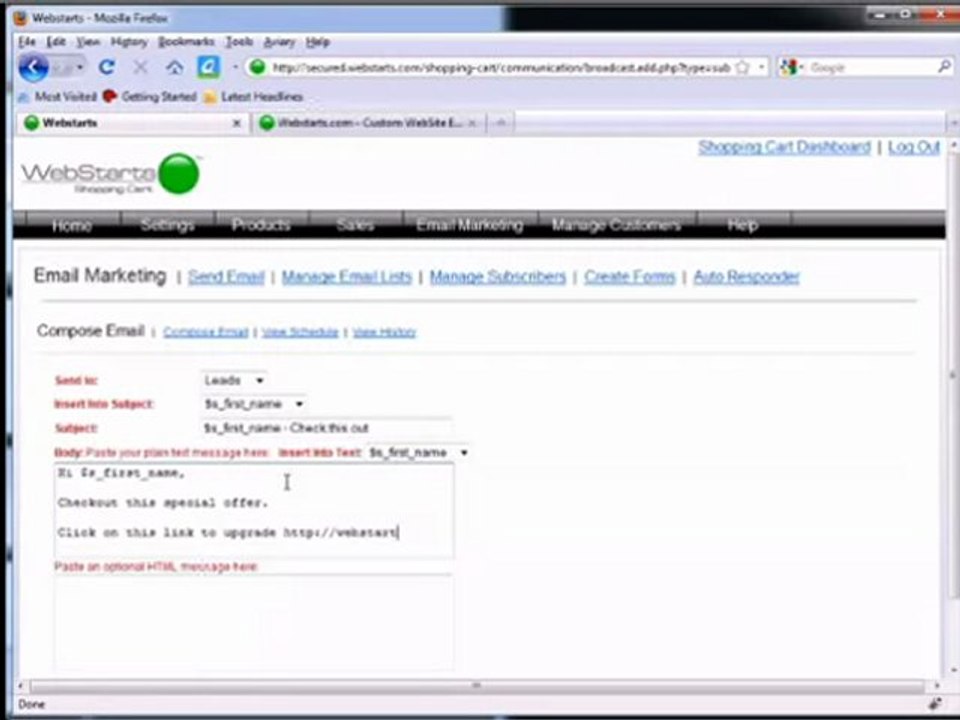Open the address bar history dropdown arrow
Screen dimensions: 960x720
click(761, 67)
